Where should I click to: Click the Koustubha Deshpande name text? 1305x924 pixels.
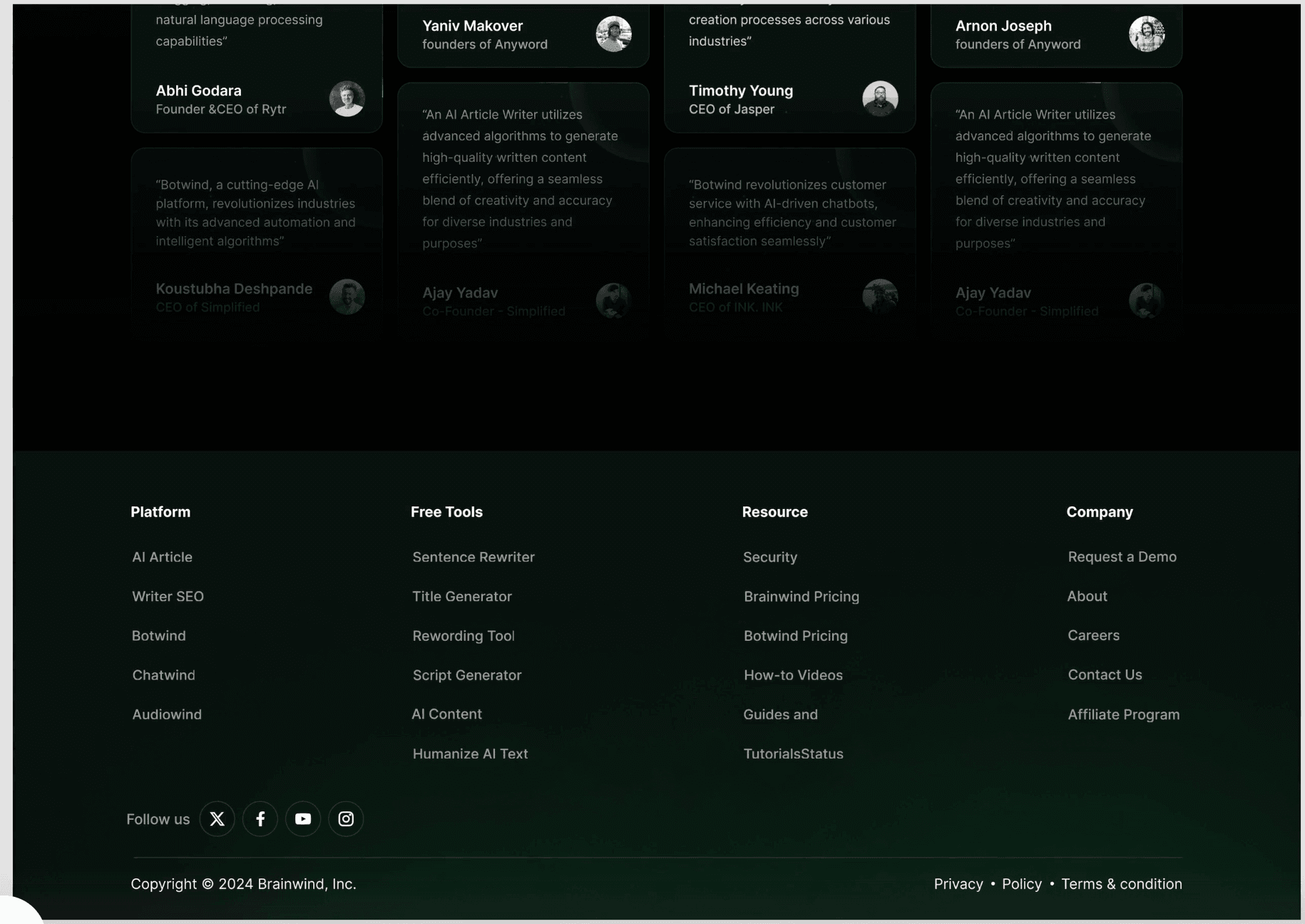point(234,289)
